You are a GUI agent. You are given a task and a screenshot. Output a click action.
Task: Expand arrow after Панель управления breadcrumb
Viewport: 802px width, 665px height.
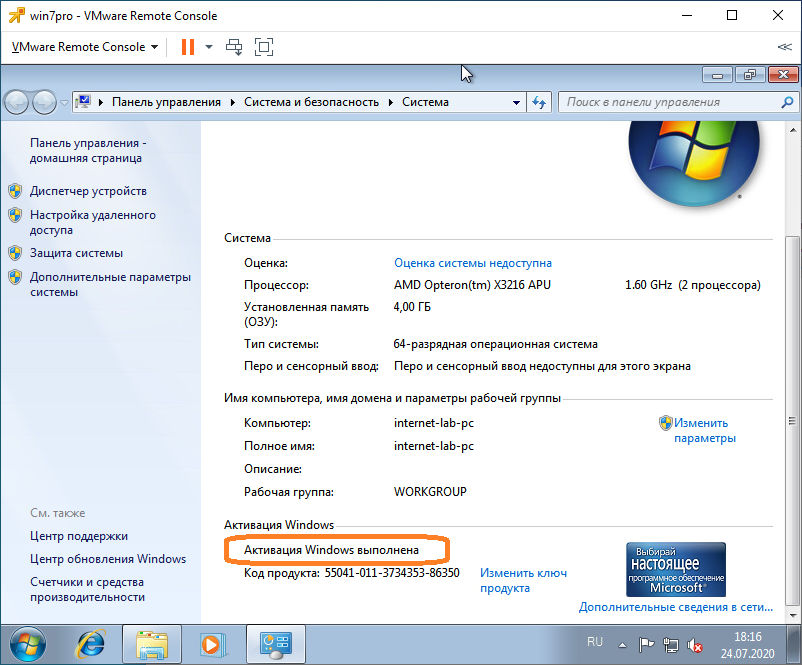pos(233,102)
